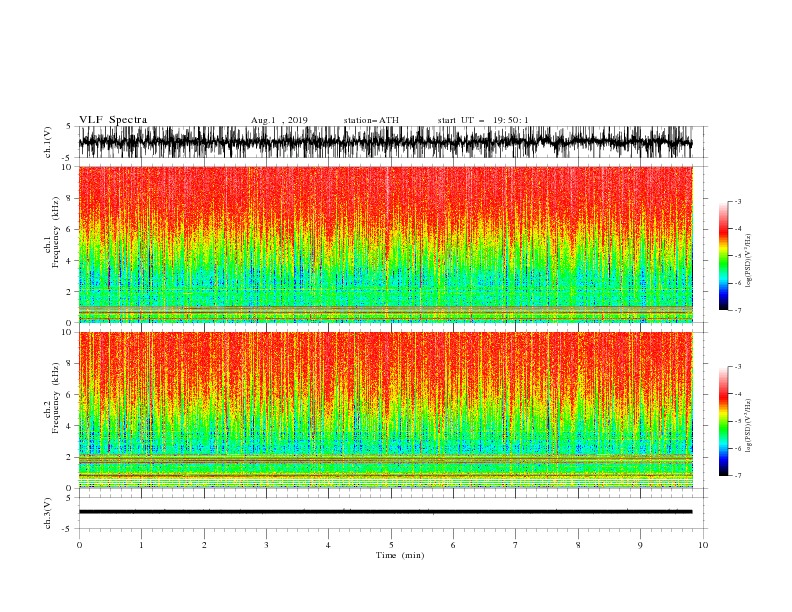
Task: Select the date text "Aug.1 , 2019"
Action: pos(279,120)
